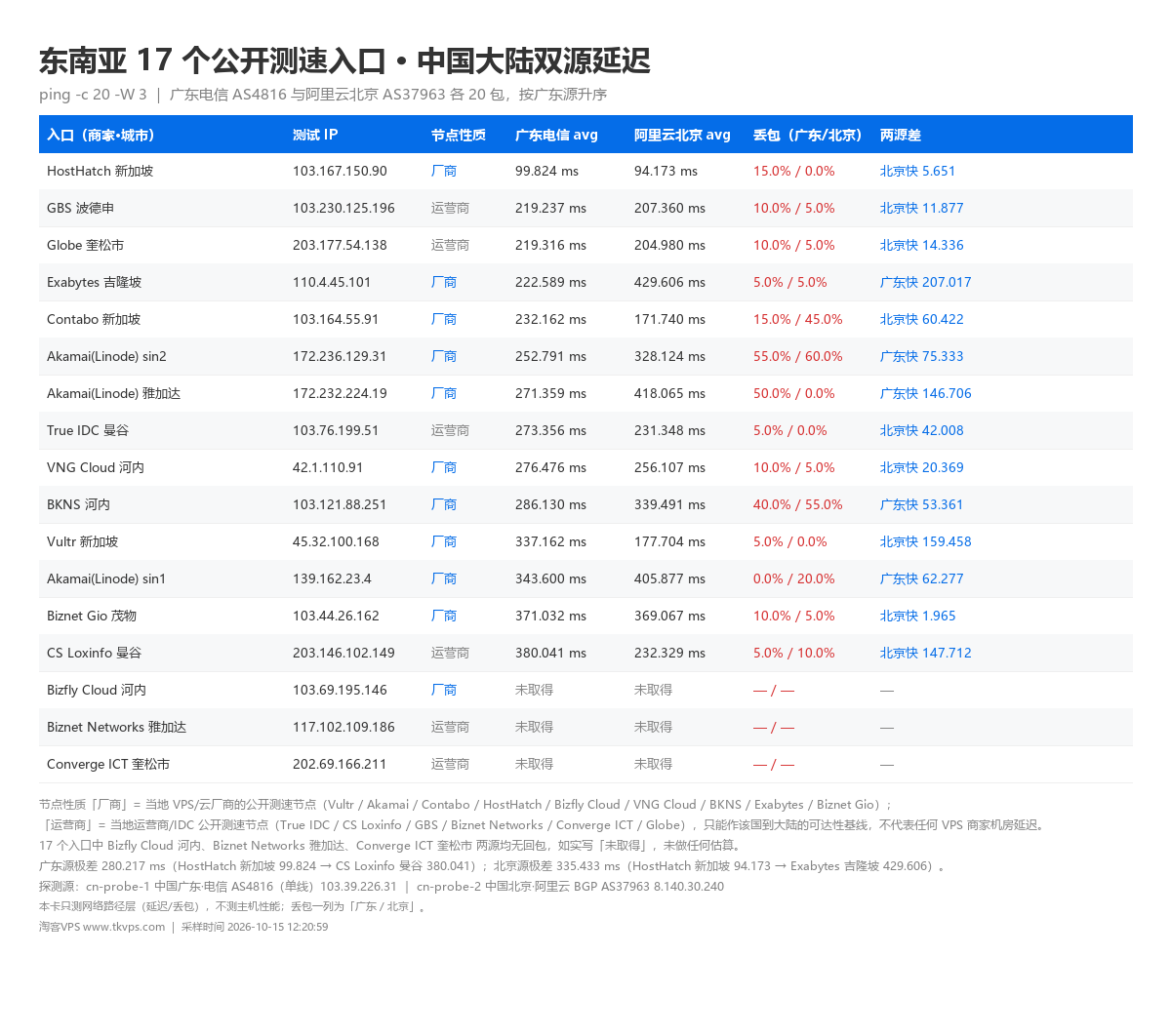Select IP address 42.1.110.91
Image resolution: width=1171 pixels, height=1036 pixels.
pos(328,467)
